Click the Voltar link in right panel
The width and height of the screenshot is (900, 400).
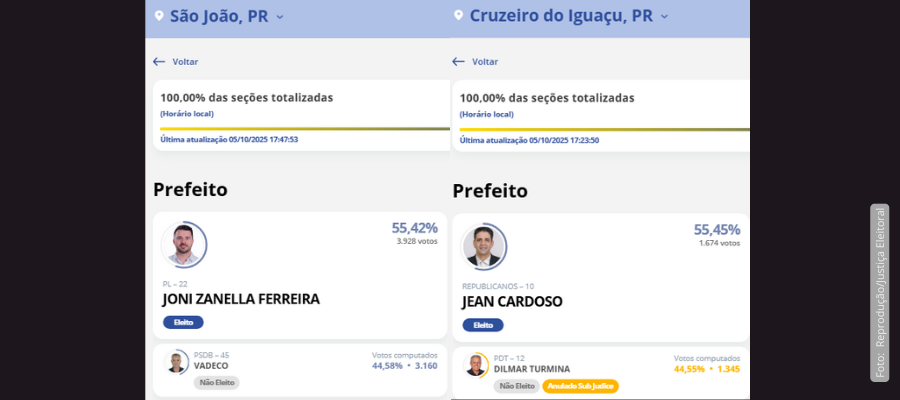click(485, 62)
